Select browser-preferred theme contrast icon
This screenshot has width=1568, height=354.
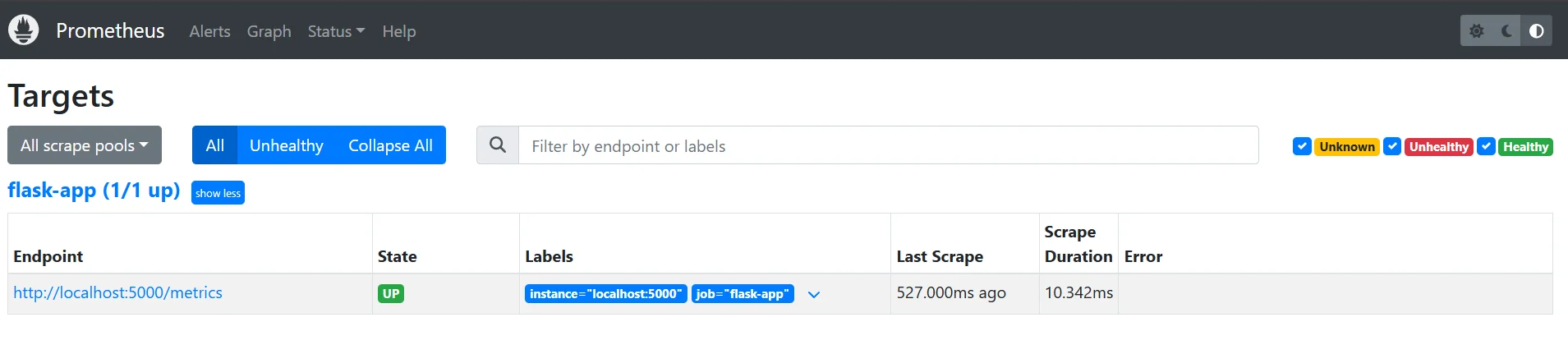click(x=1536, y=31)
